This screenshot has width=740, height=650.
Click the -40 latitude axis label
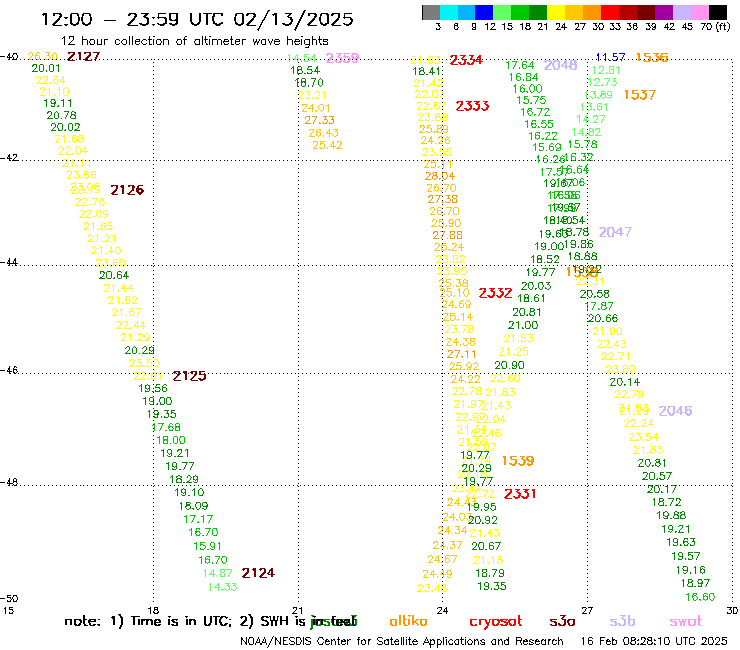point(8,57)
